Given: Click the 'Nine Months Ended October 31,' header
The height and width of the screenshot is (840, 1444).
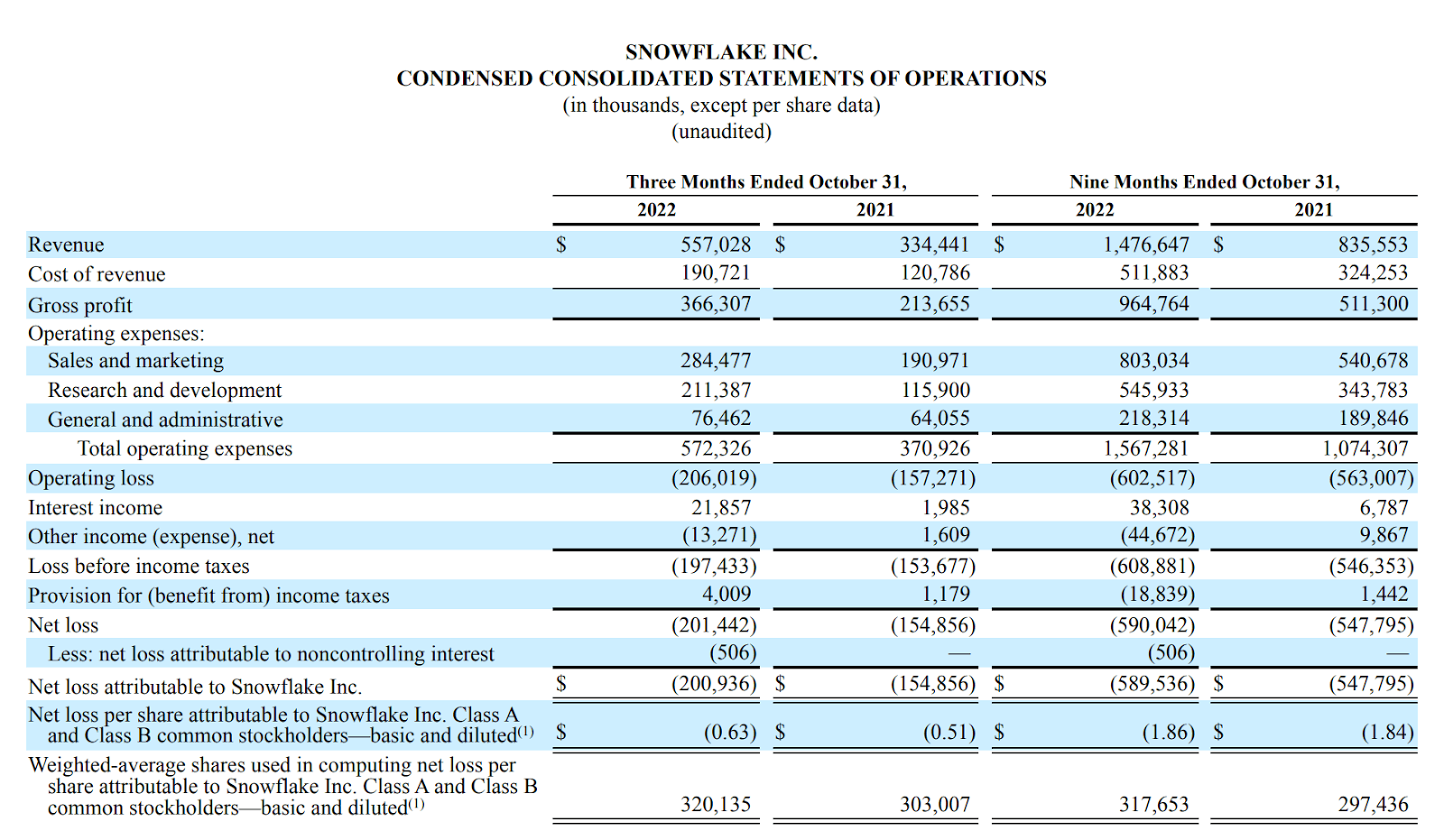Looking at the screenshot, I should pos(1205,182).
